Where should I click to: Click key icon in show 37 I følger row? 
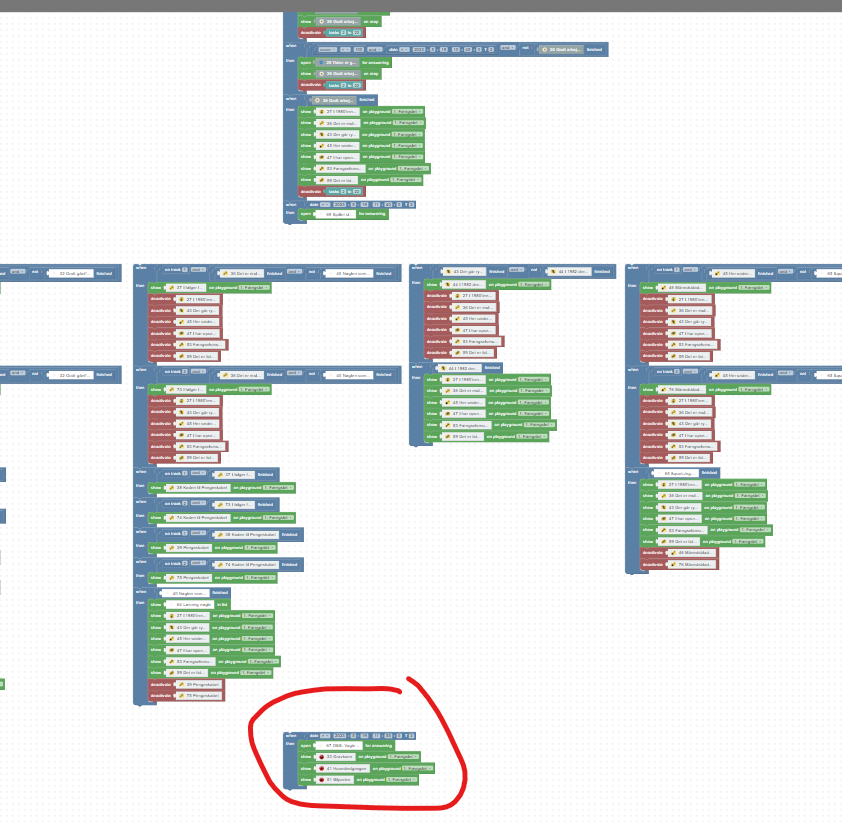click(x=172, y=288)
